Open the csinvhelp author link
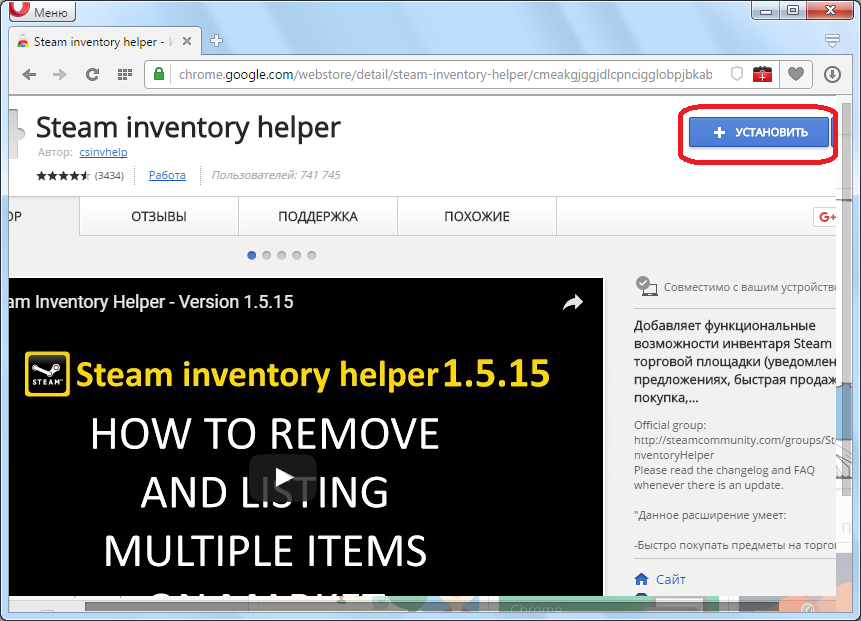 (103, 152)
